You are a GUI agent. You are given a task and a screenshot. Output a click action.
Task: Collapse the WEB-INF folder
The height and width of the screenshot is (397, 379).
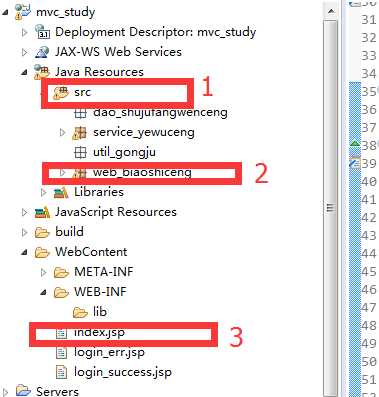point(43,292)
